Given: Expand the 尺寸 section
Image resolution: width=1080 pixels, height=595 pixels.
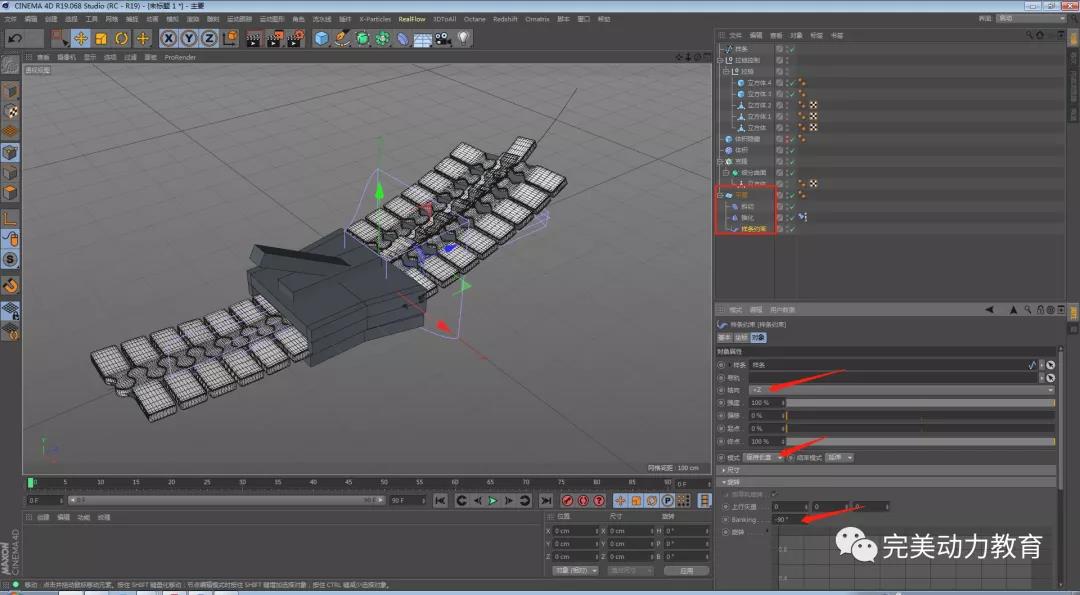Looking at the screenshot, I should point(733,469).
